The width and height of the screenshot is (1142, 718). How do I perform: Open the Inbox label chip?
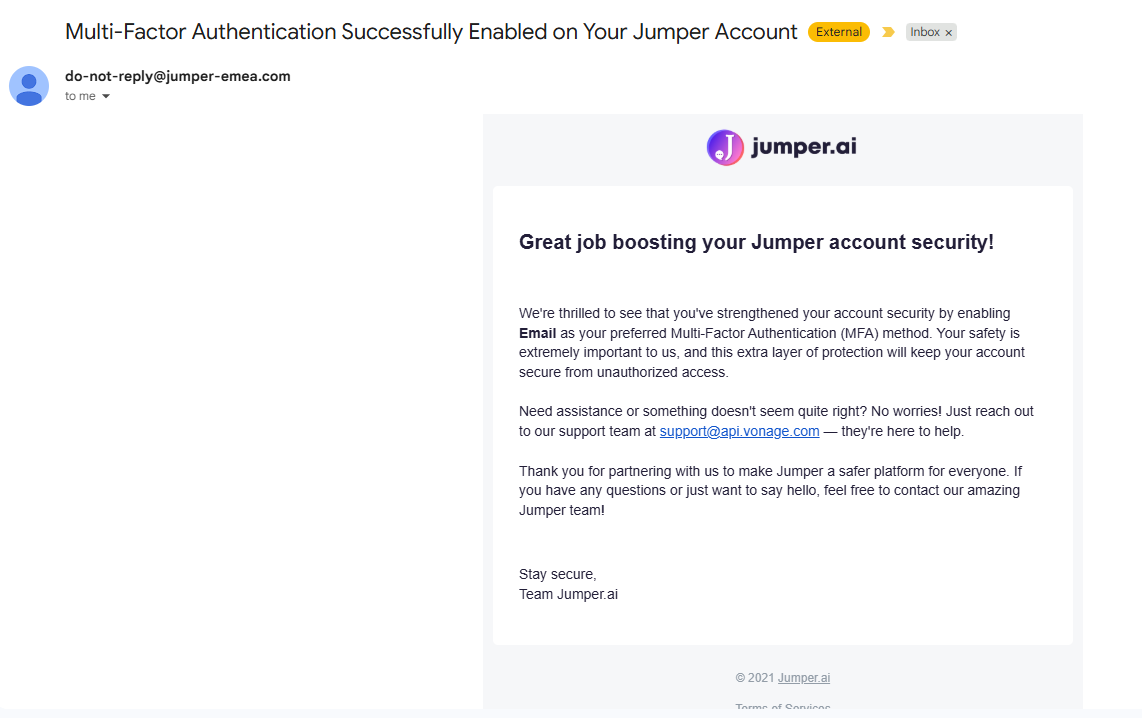(x=924, y=32)
